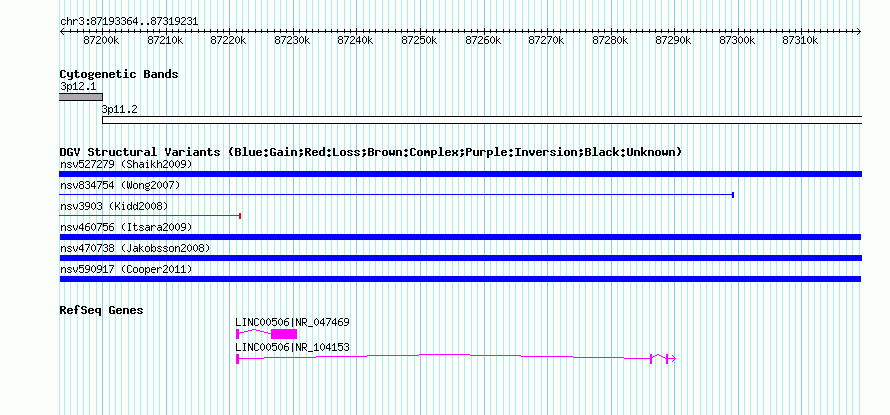
Task: Click the 87240k ruler tick label
Action: click(x=356, y=40)
